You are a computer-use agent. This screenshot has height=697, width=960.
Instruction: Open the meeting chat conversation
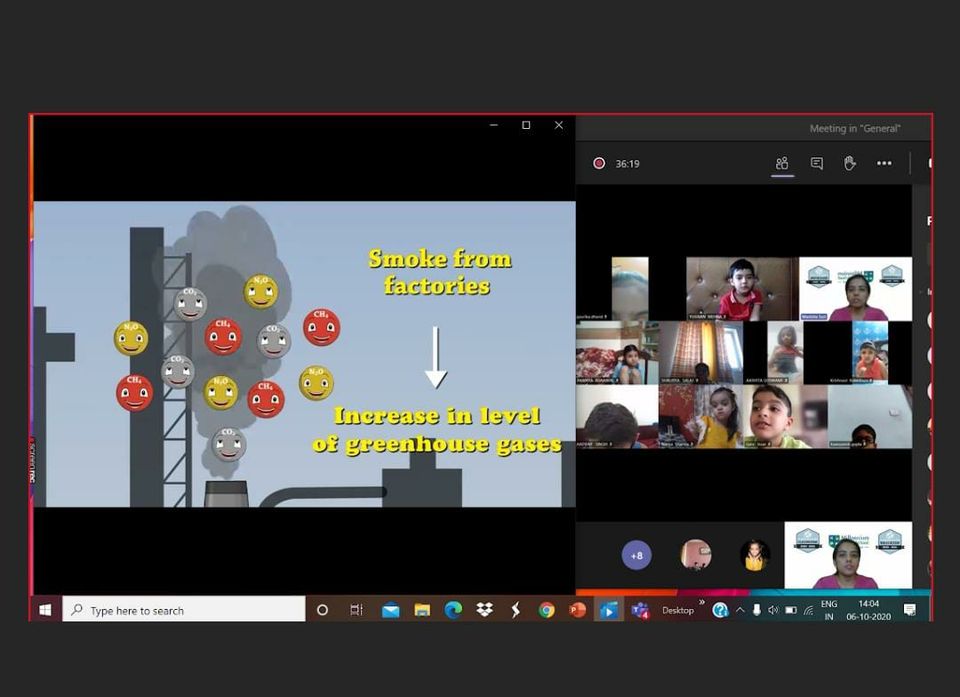[x=817, y=163]
